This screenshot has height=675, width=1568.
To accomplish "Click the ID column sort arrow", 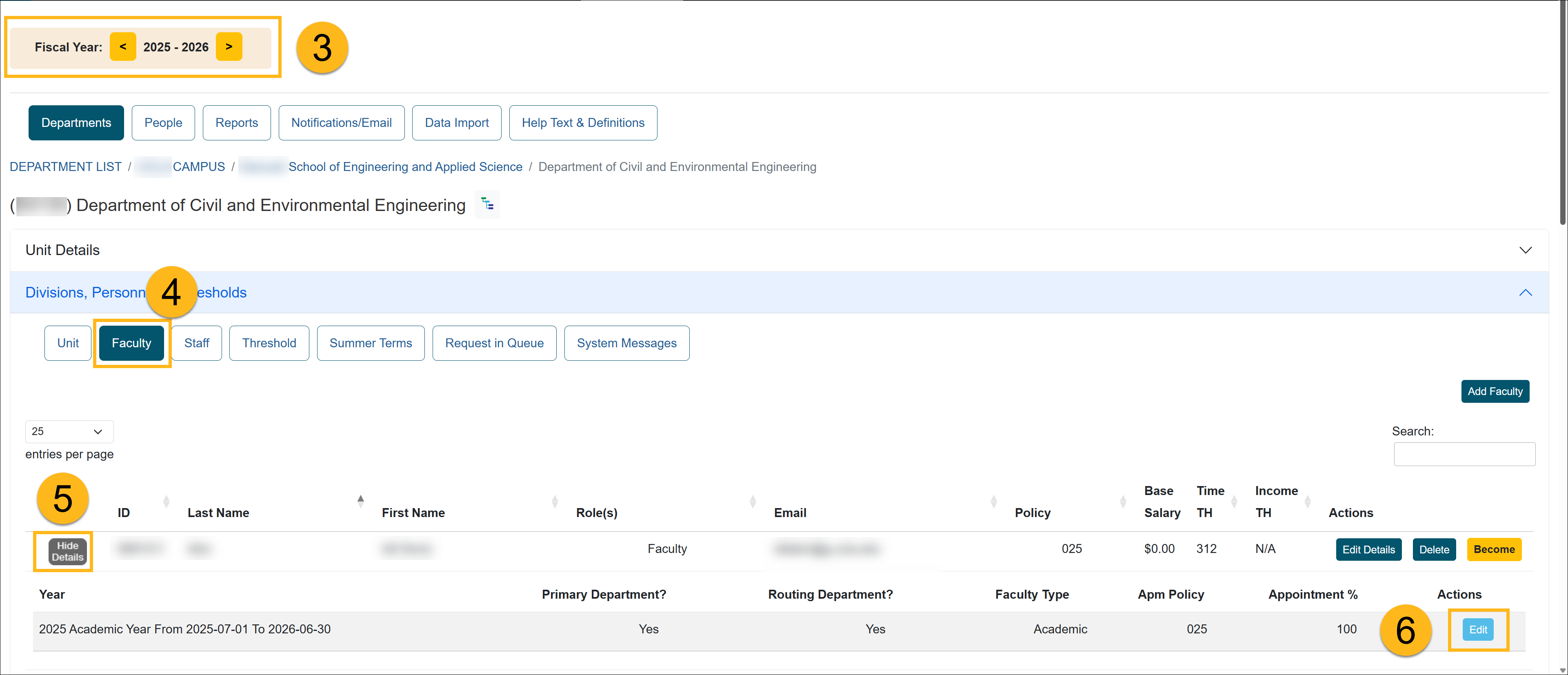I will (166, 502).
